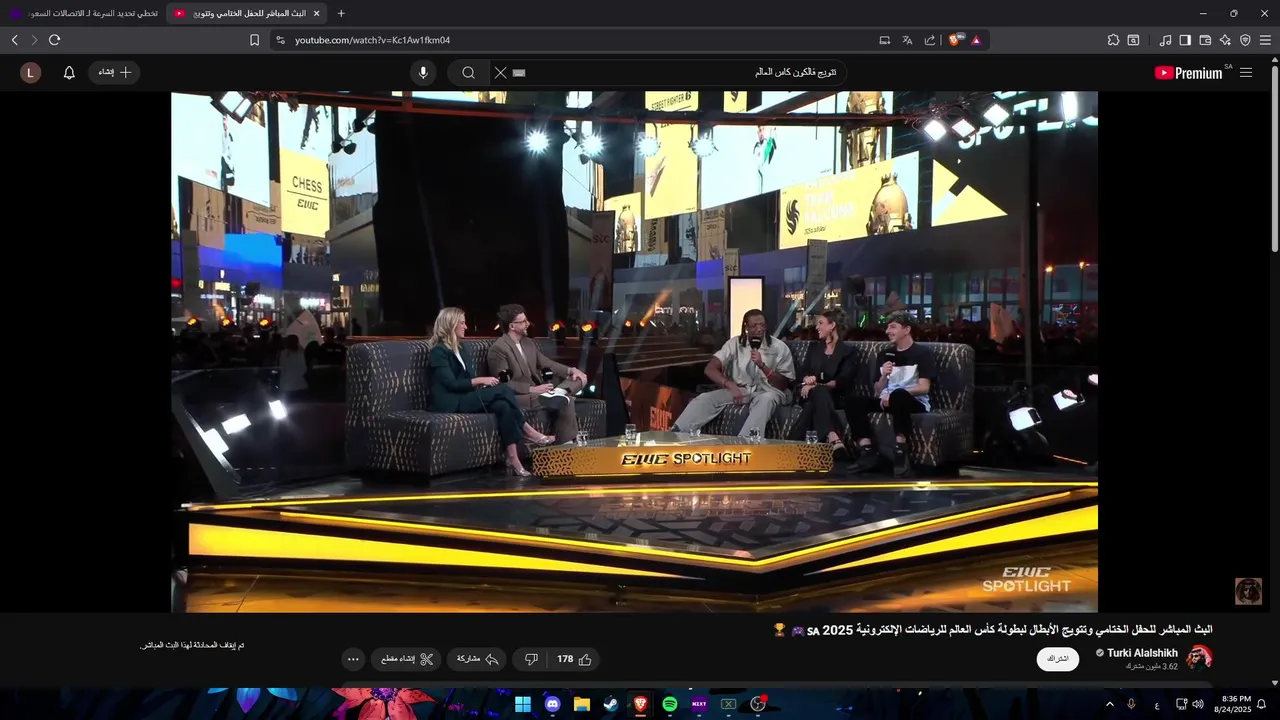This screenshot has height=720, width=1280.
Task: Open the L account avatar menu
Action: 31,73
